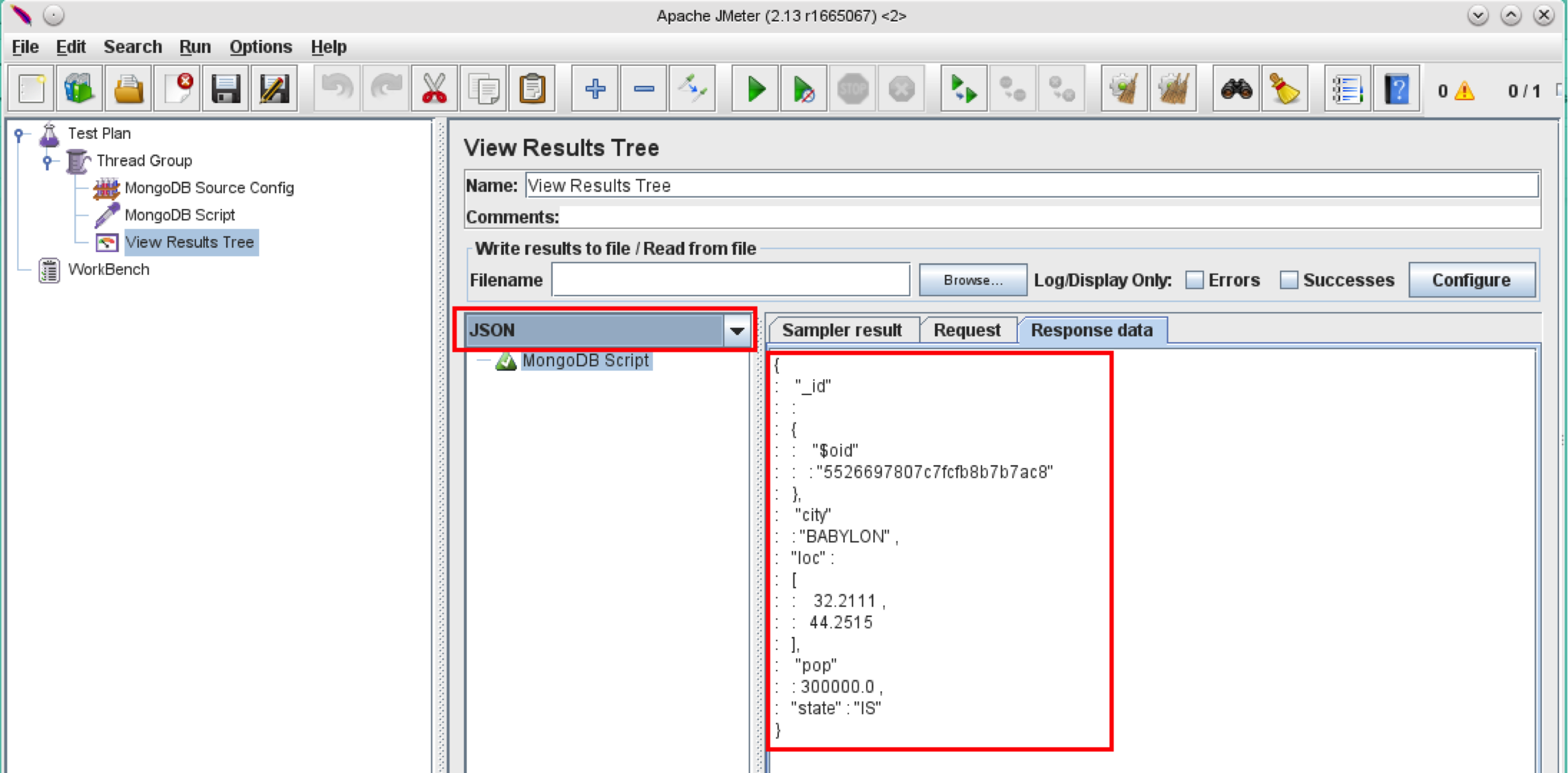Click the Filename input field
This screenshot has width=1568, height=773.
(x=731, y=280)
